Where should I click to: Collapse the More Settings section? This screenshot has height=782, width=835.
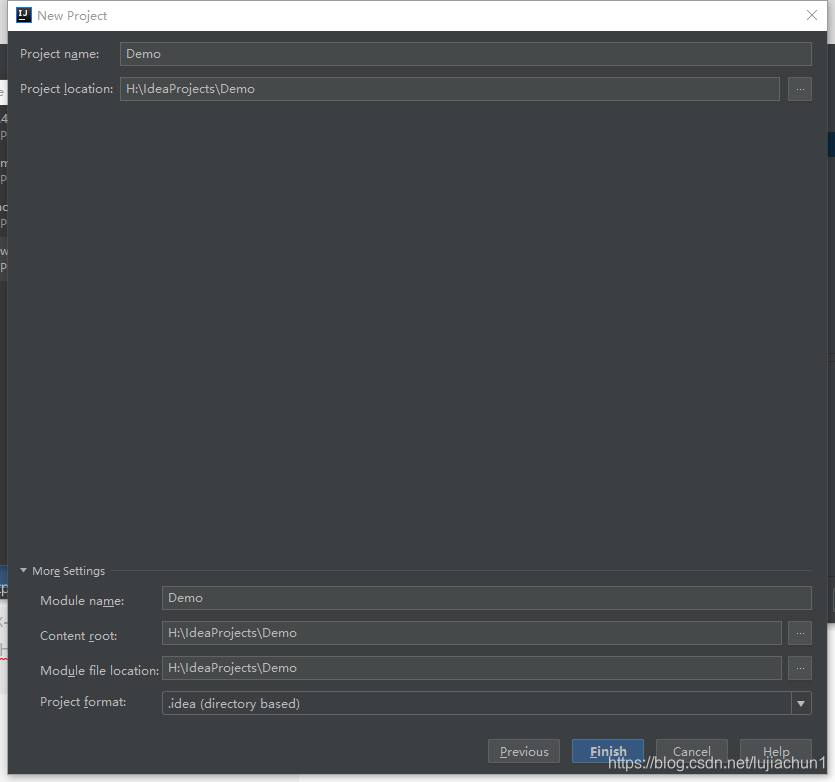tap(23, 571)
